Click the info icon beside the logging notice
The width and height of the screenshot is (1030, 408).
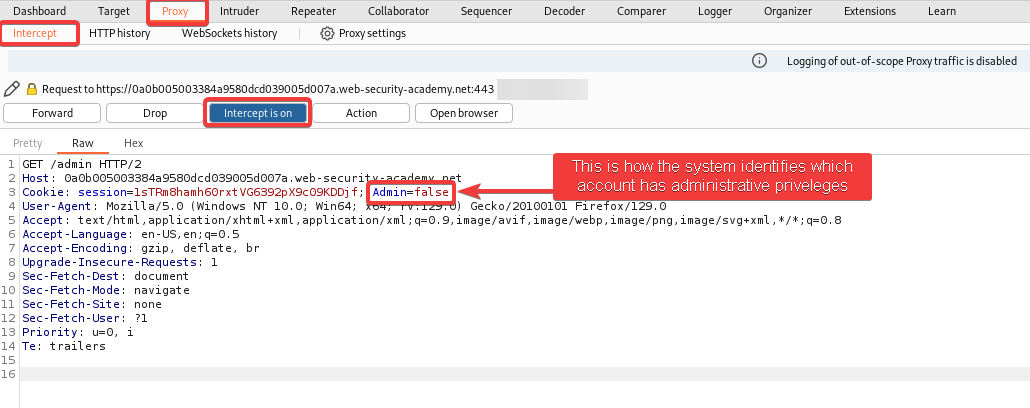759,61
